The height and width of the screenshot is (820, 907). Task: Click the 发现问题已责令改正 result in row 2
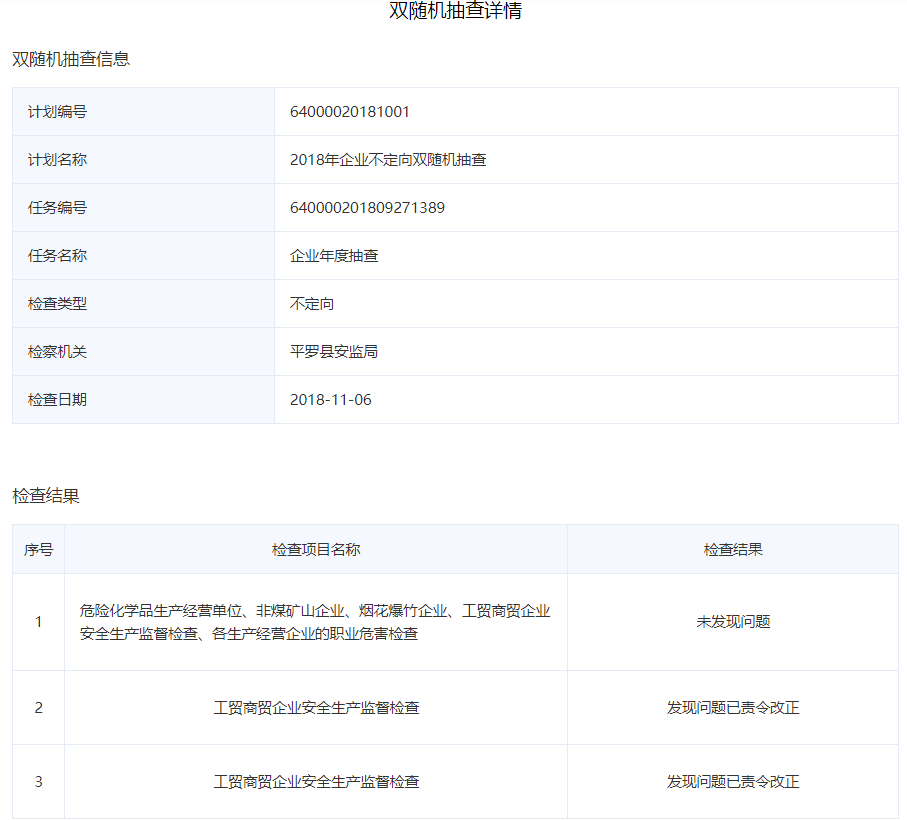coord(733,708)
